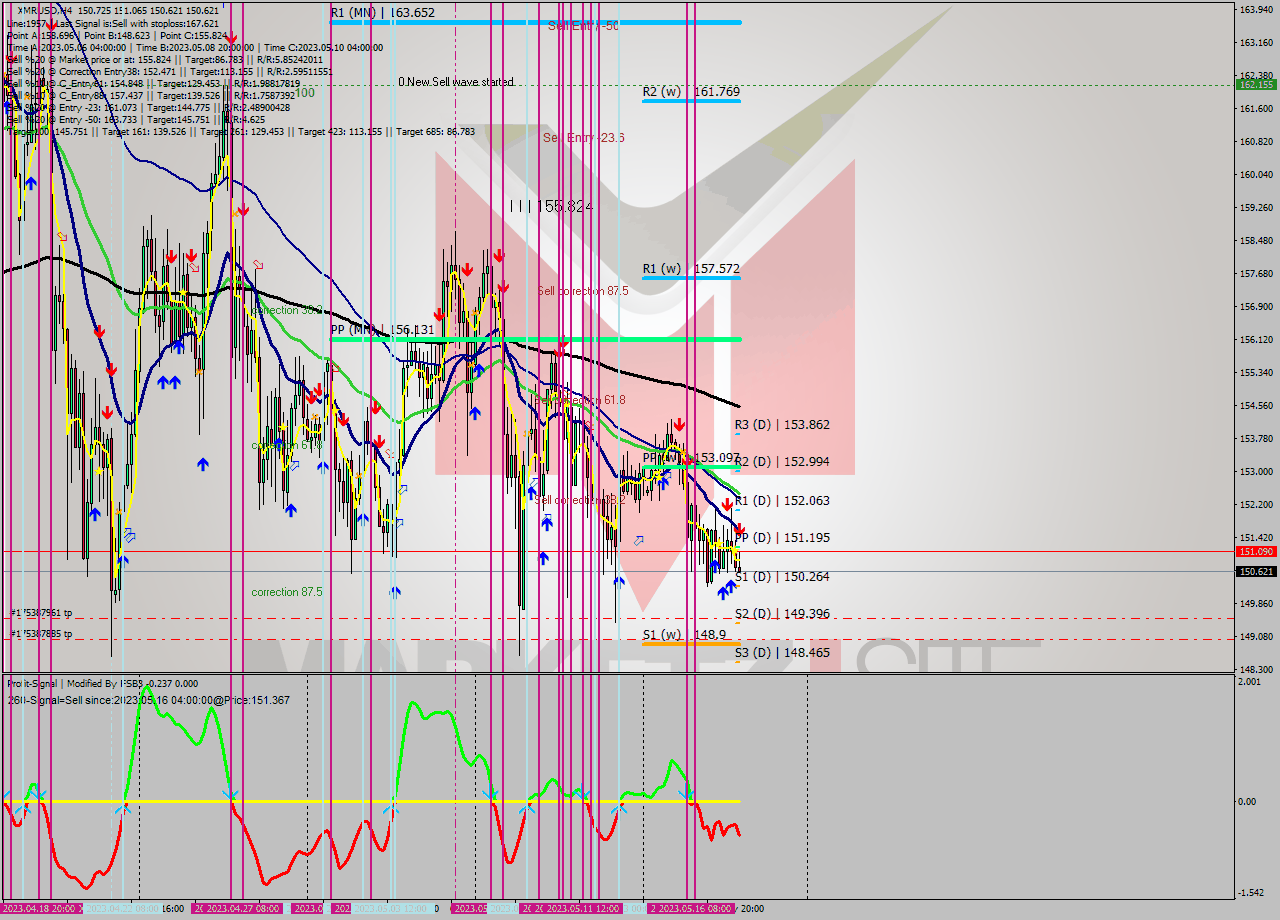This screenshot has width=1280, height=920.
Task: Select the R2 (w) 161.769 resistance label
Action: [691, 92]
